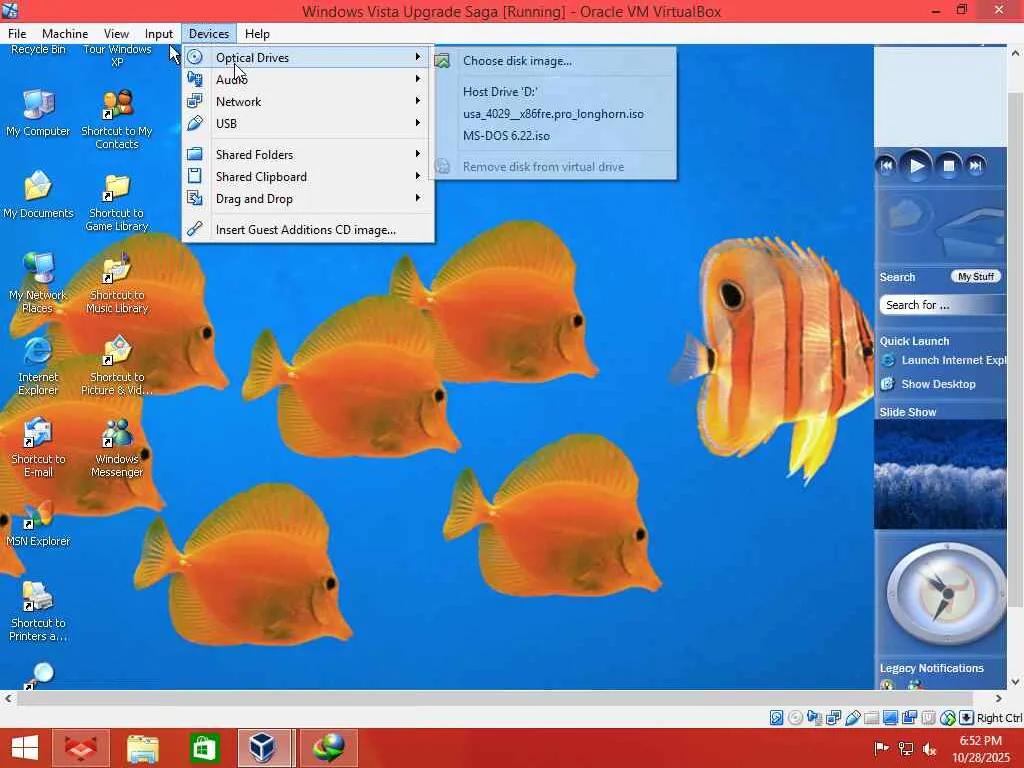Screen dimensions: 1024x768
Task: Click the taskbar volume muted icon
Action: [x=930, y=748]
